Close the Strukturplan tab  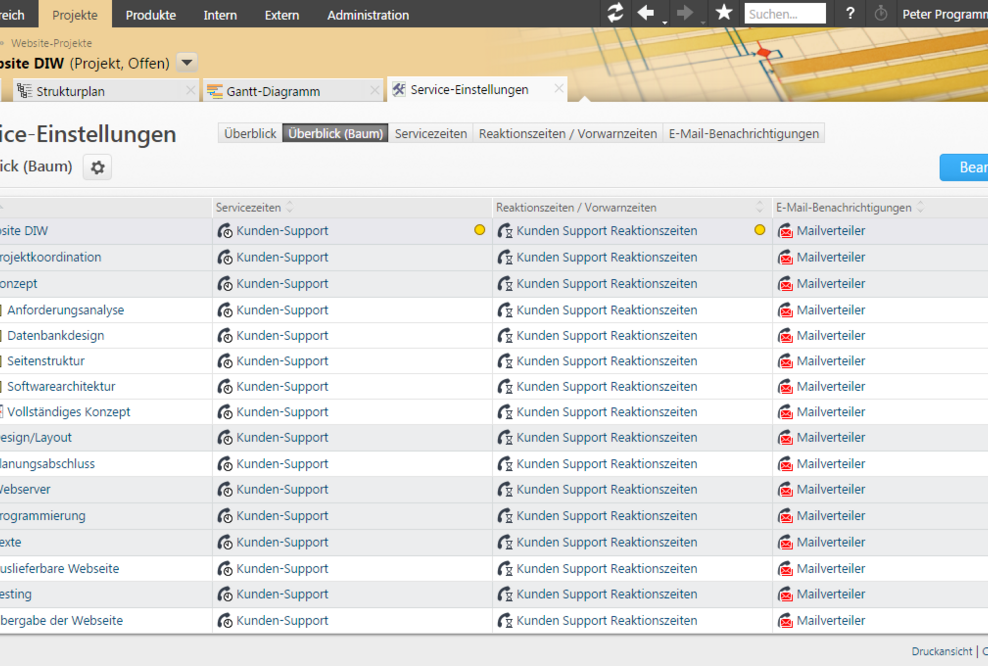click(190, 90)
